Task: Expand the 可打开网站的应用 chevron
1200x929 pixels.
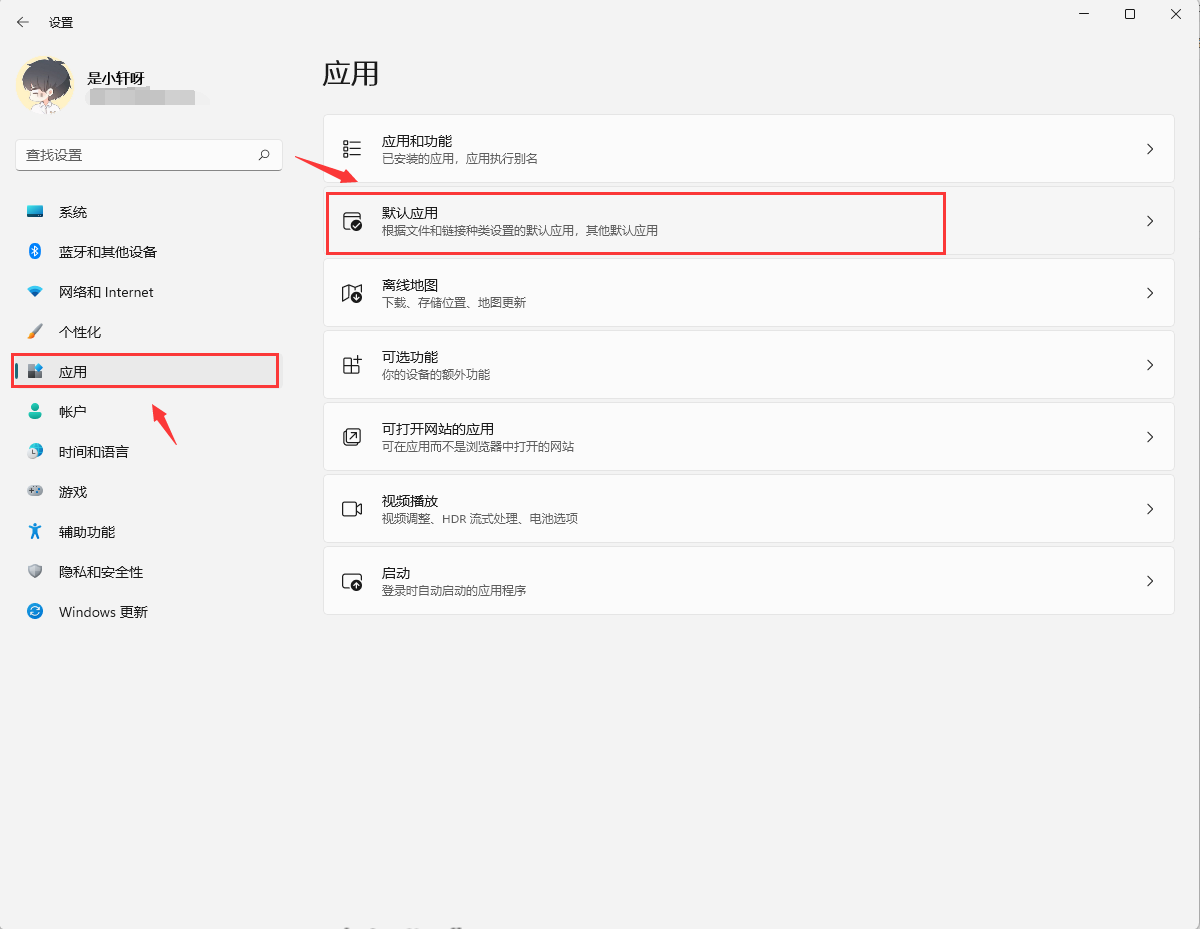Action: coord(1149,436)
